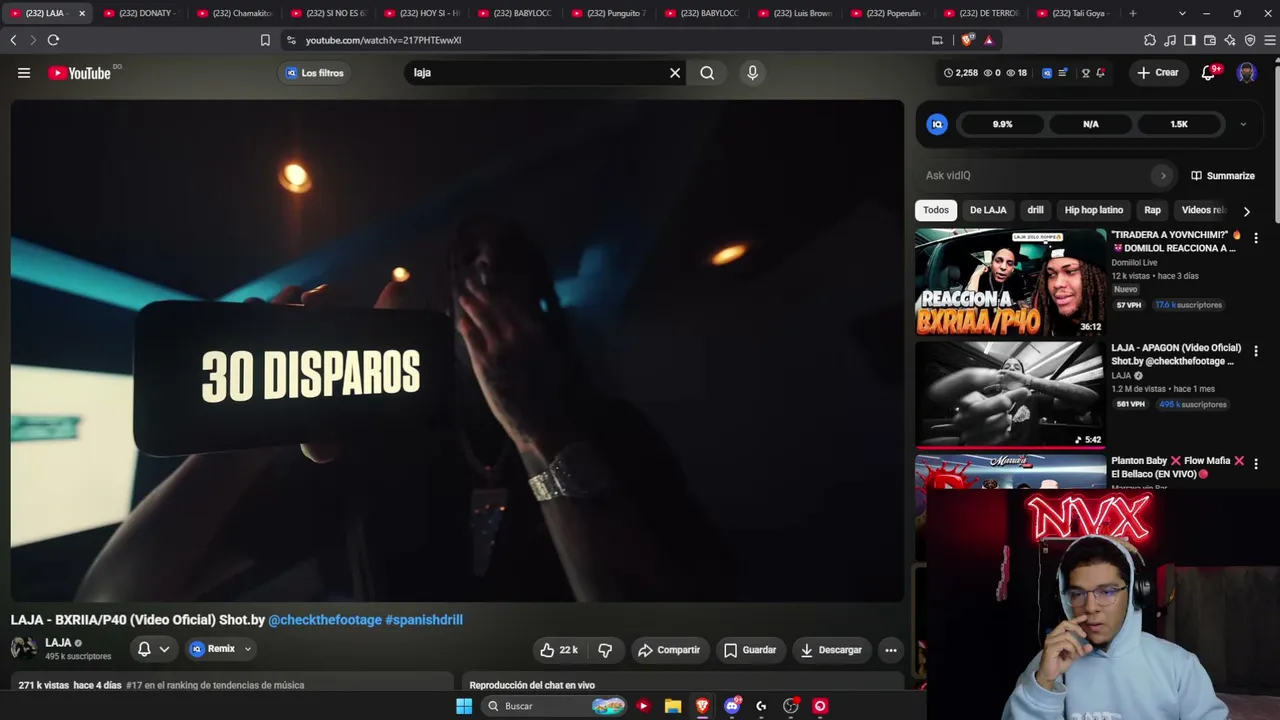Open the Brave Leo AI sparkle icon
The image size is (1280, 720).
[x=1230, y=40]
